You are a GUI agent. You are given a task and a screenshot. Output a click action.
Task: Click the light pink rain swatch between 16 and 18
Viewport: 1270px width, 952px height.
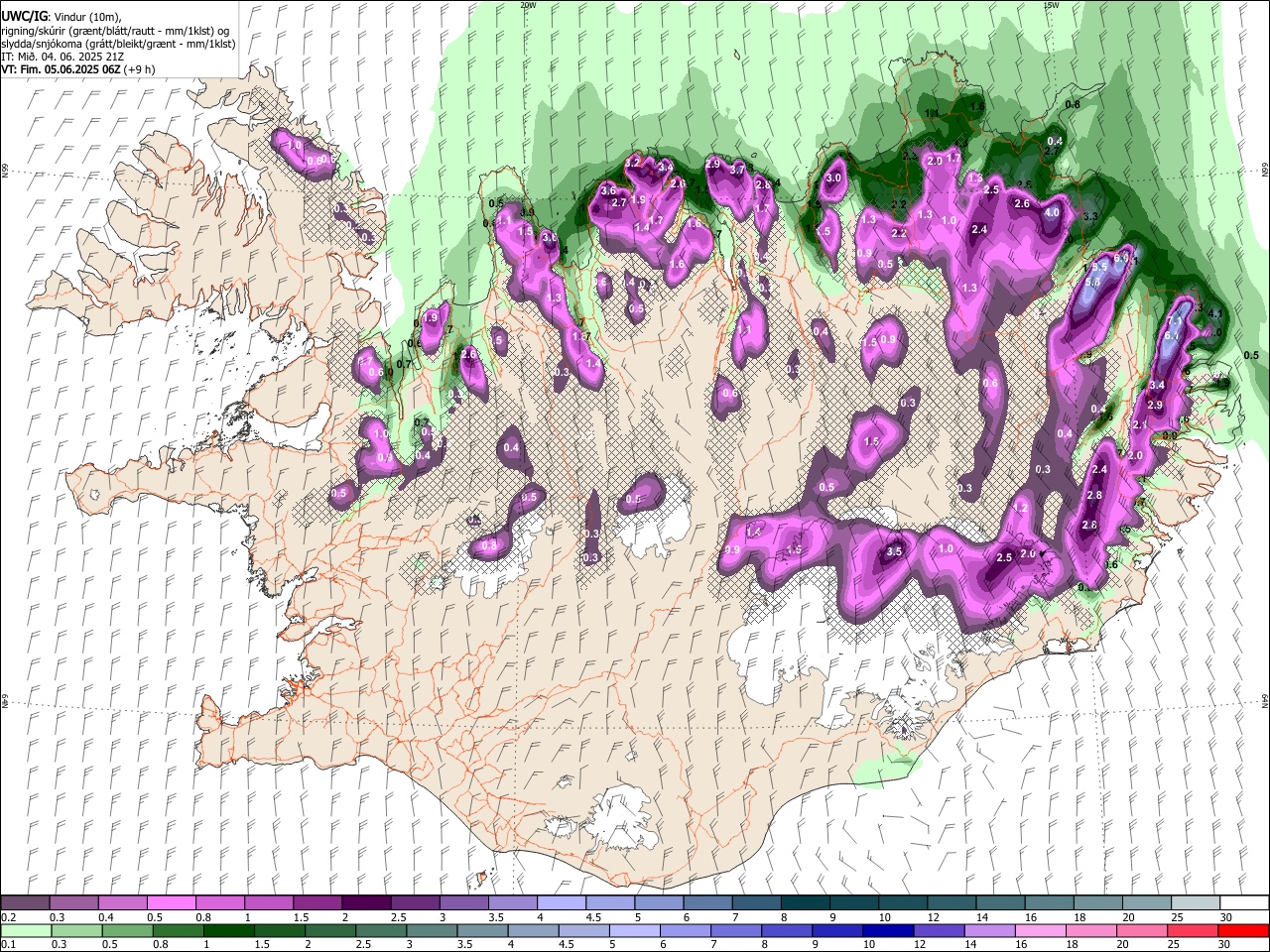[1040, 931]
